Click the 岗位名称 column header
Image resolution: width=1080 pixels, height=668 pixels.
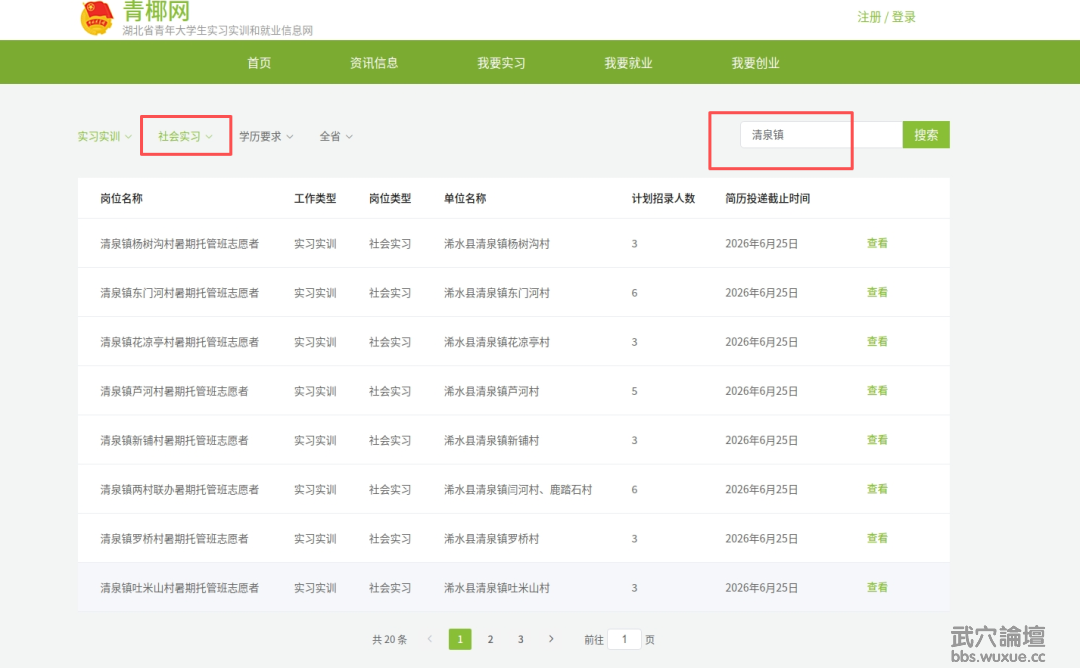pos(121,198)
